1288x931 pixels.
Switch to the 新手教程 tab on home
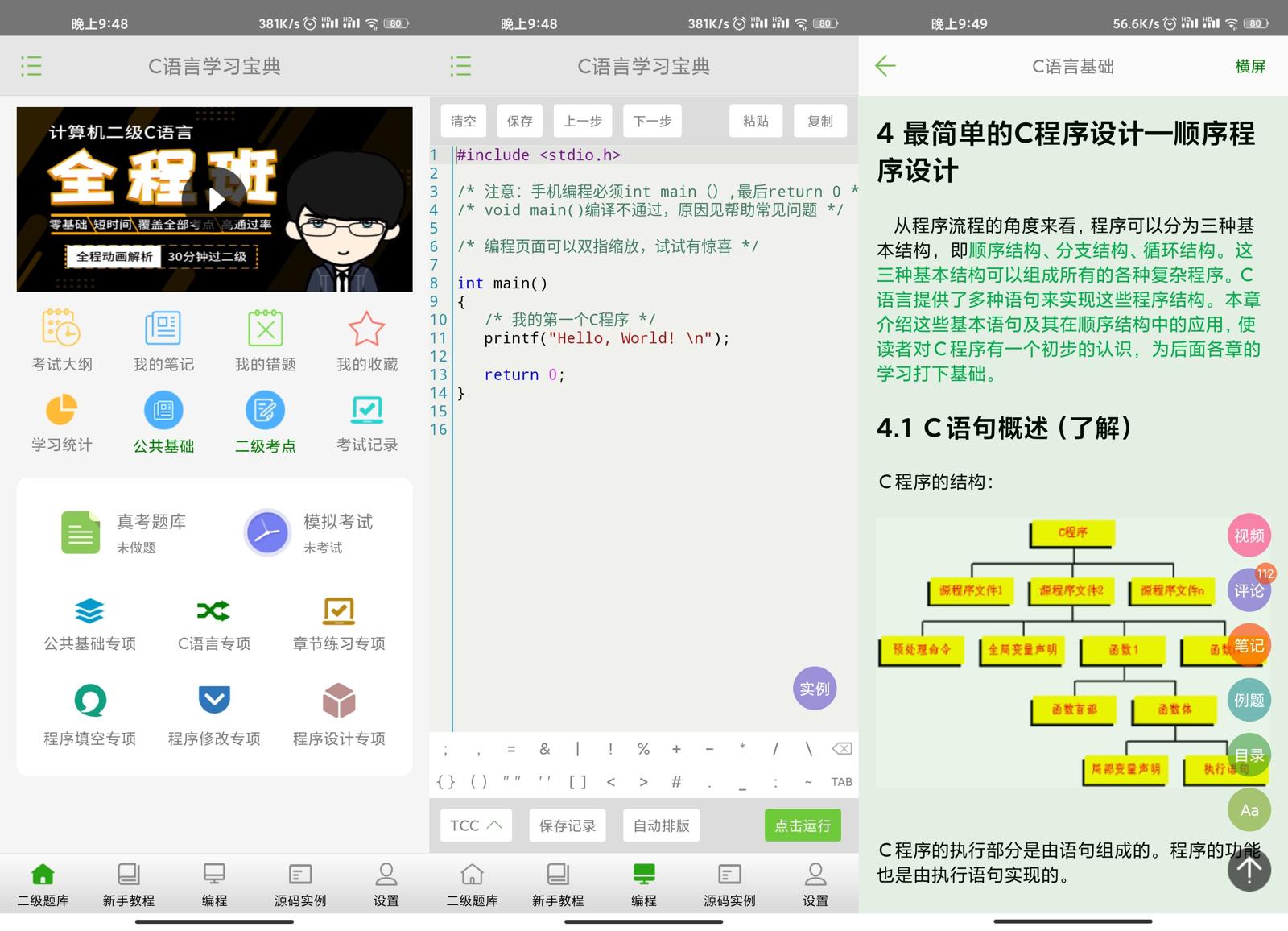pyautogui.click(x=129, y=884)
